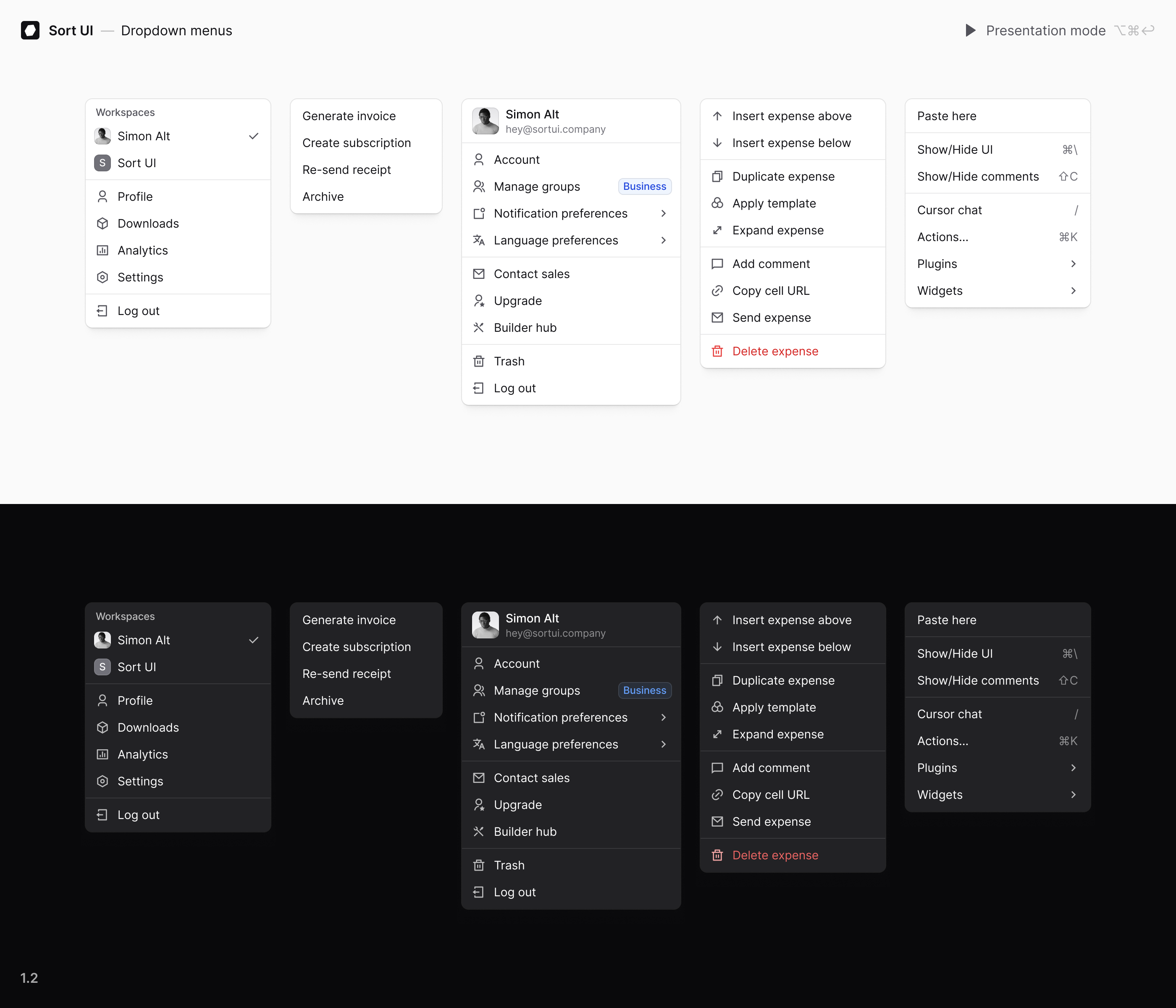Screen dimensions: 1176x1008
Task: Click the checkmark next to Simon Alt in light menu
Action: pyautogui.click(x=254, y=136)
